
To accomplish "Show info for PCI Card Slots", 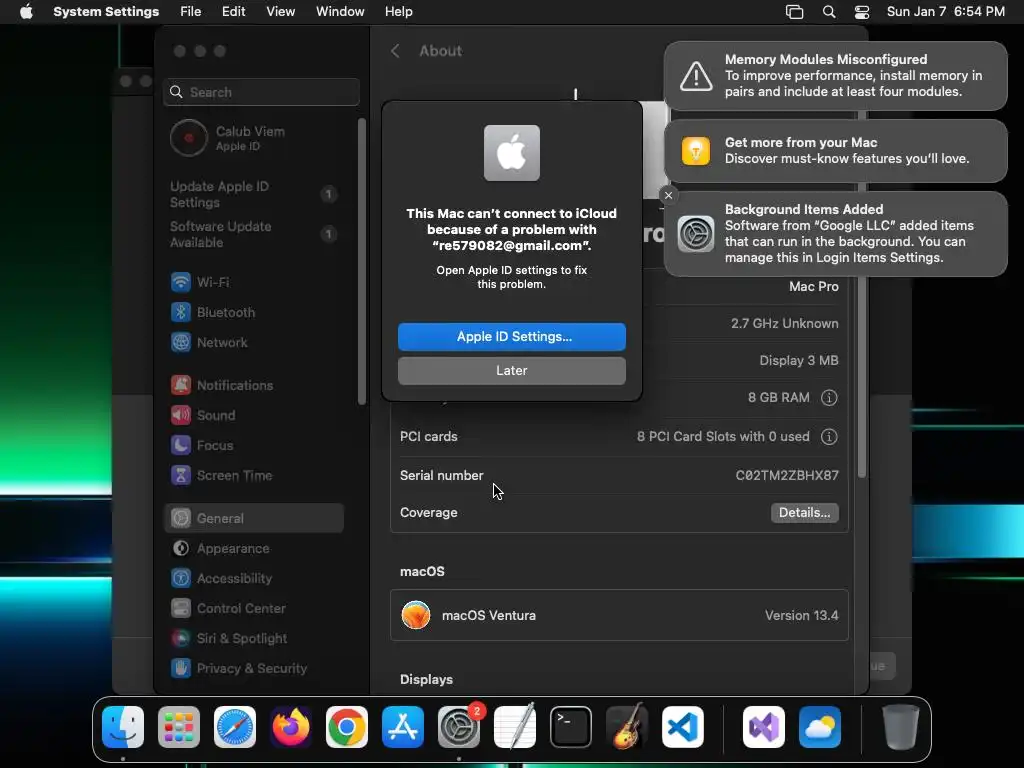I will pyautogui.click(x=829, y=437).
